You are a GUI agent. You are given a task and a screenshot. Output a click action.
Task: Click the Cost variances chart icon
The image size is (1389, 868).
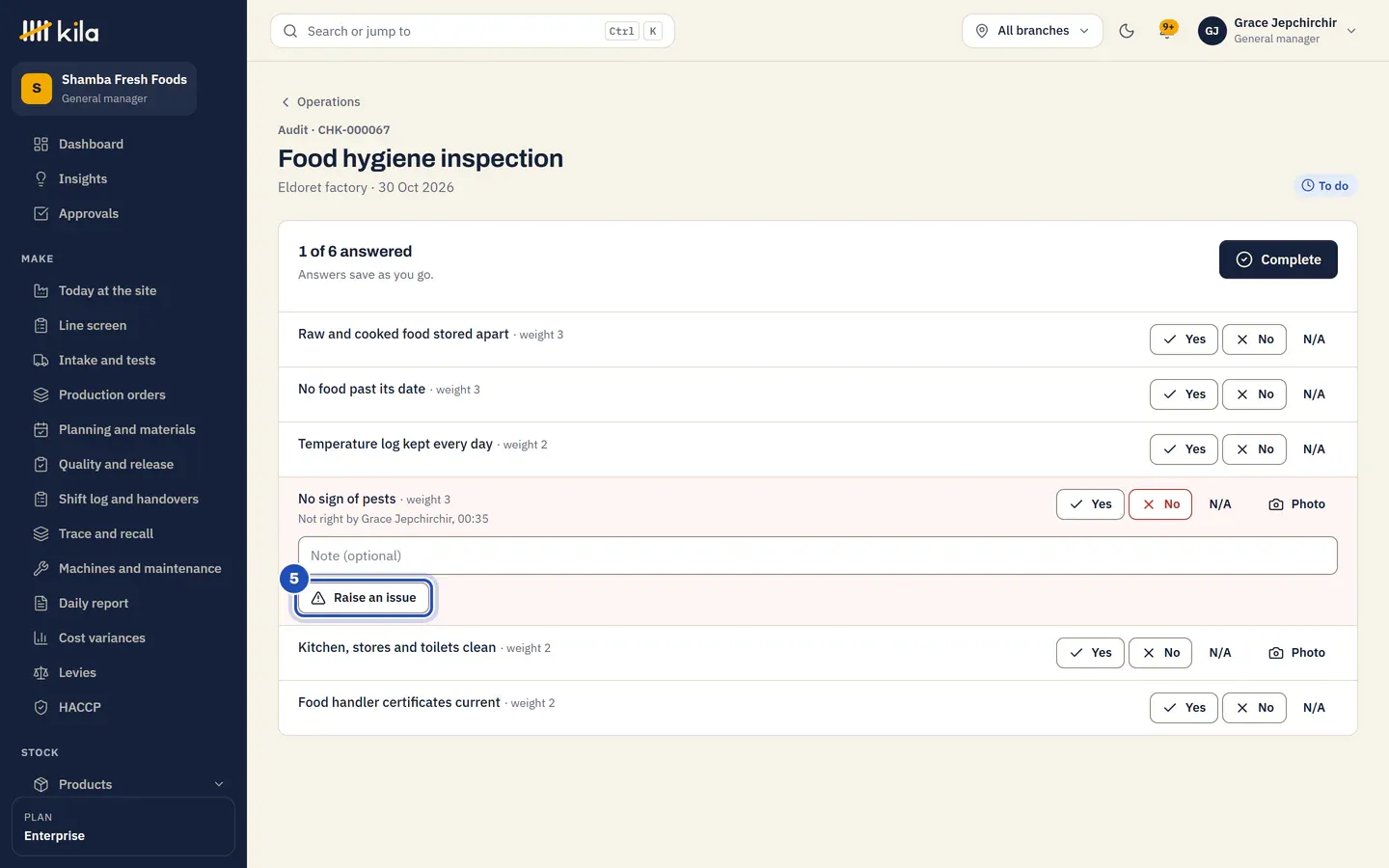41,638
